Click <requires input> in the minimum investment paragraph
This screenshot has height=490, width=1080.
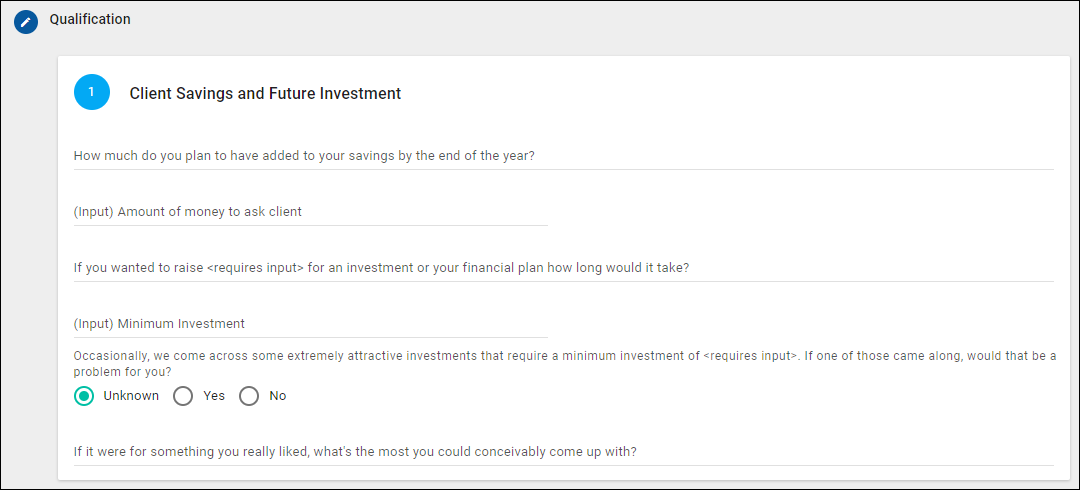[751, 356]
